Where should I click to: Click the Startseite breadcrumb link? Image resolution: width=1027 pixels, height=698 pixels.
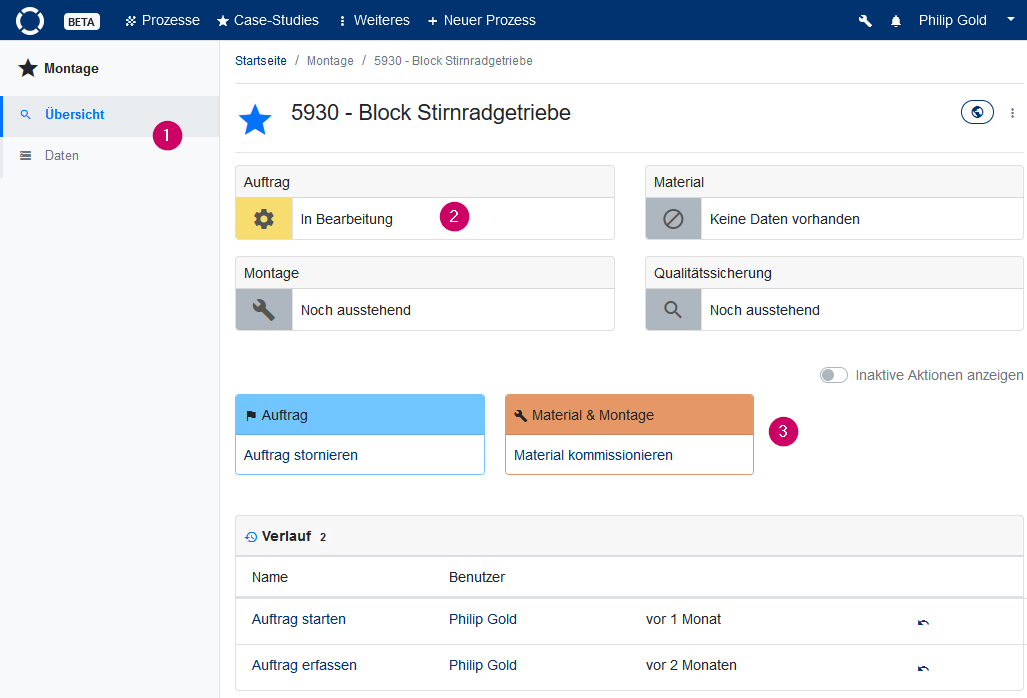(261, 61)
